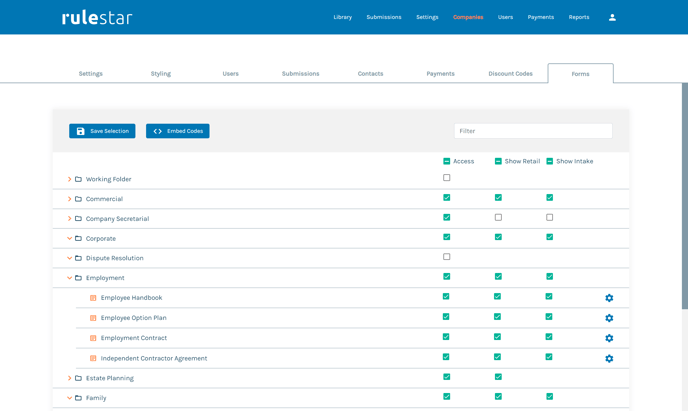Select the Forms tab

[580, 74]
